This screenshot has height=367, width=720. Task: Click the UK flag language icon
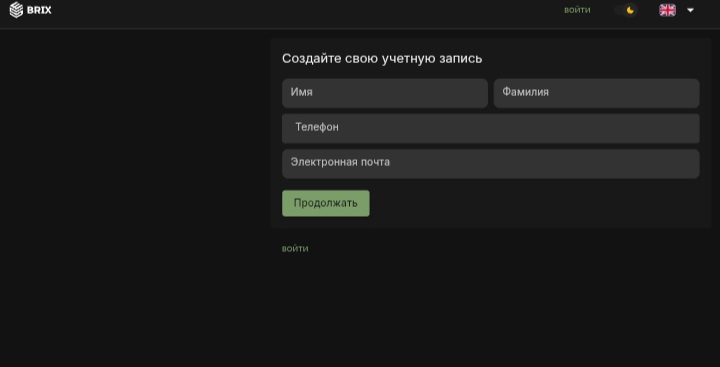[667, 10]
